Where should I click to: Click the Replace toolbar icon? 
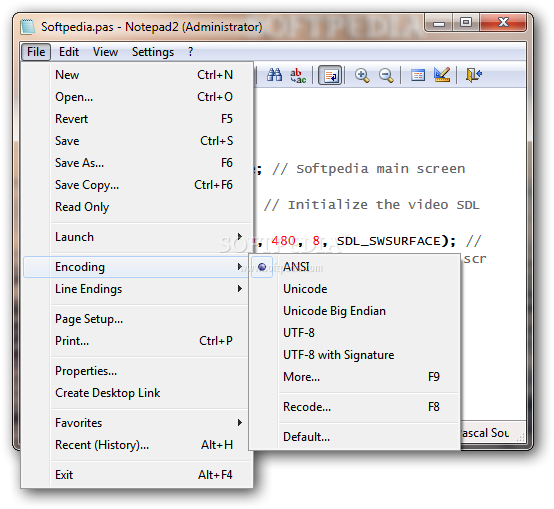298,75
